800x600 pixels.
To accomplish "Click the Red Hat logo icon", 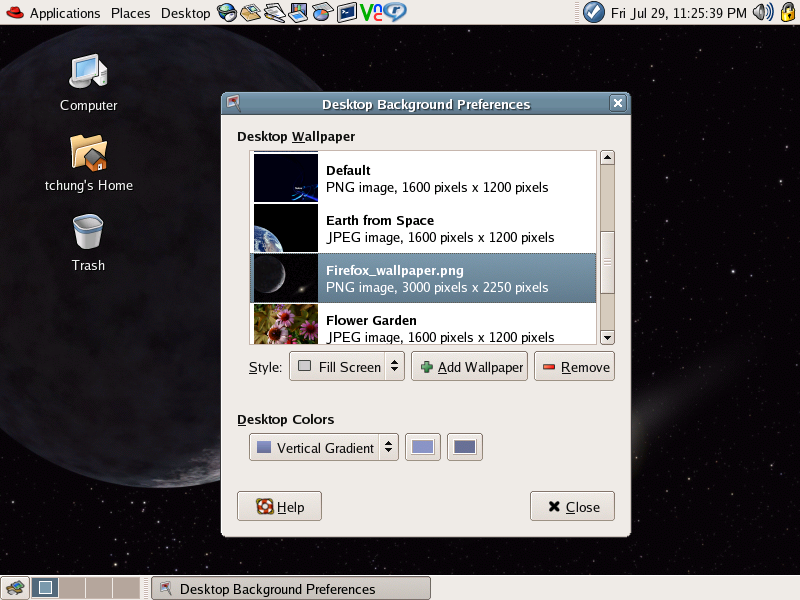I will pos(15,12).
